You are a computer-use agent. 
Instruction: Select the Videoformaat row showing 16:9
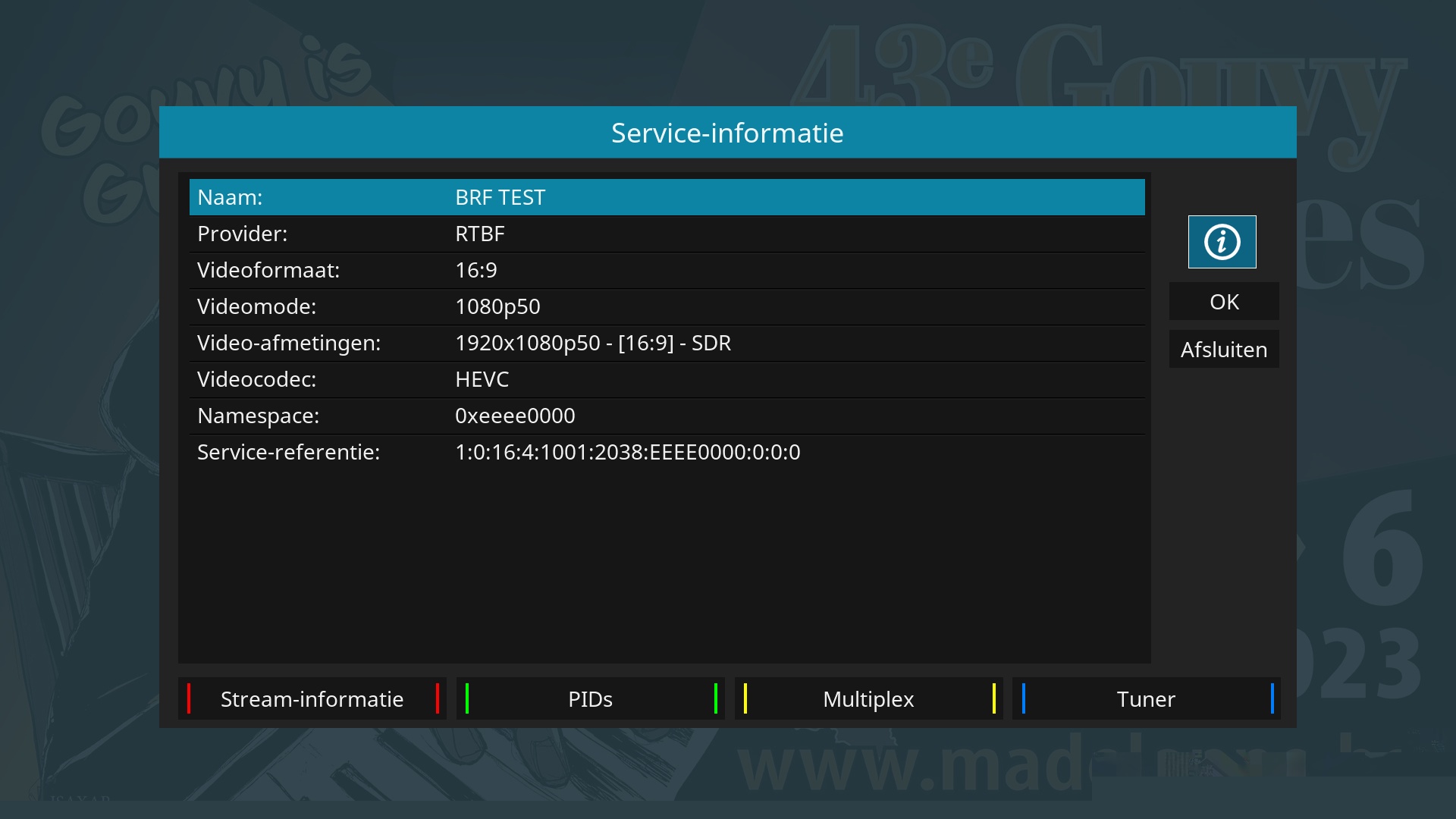(667, 270)
